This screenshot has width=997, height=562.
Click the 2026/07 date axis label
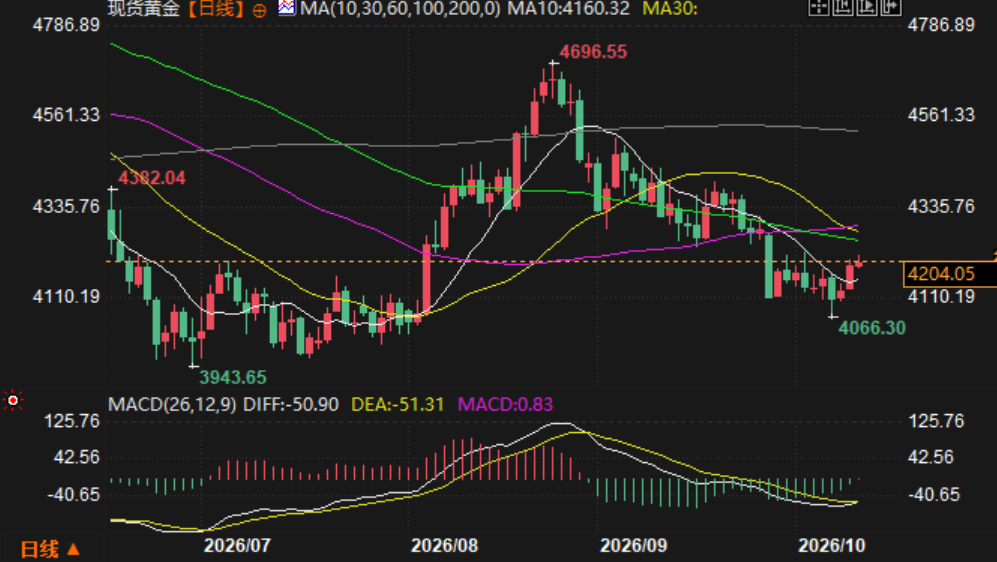click(x=237, y=545)
